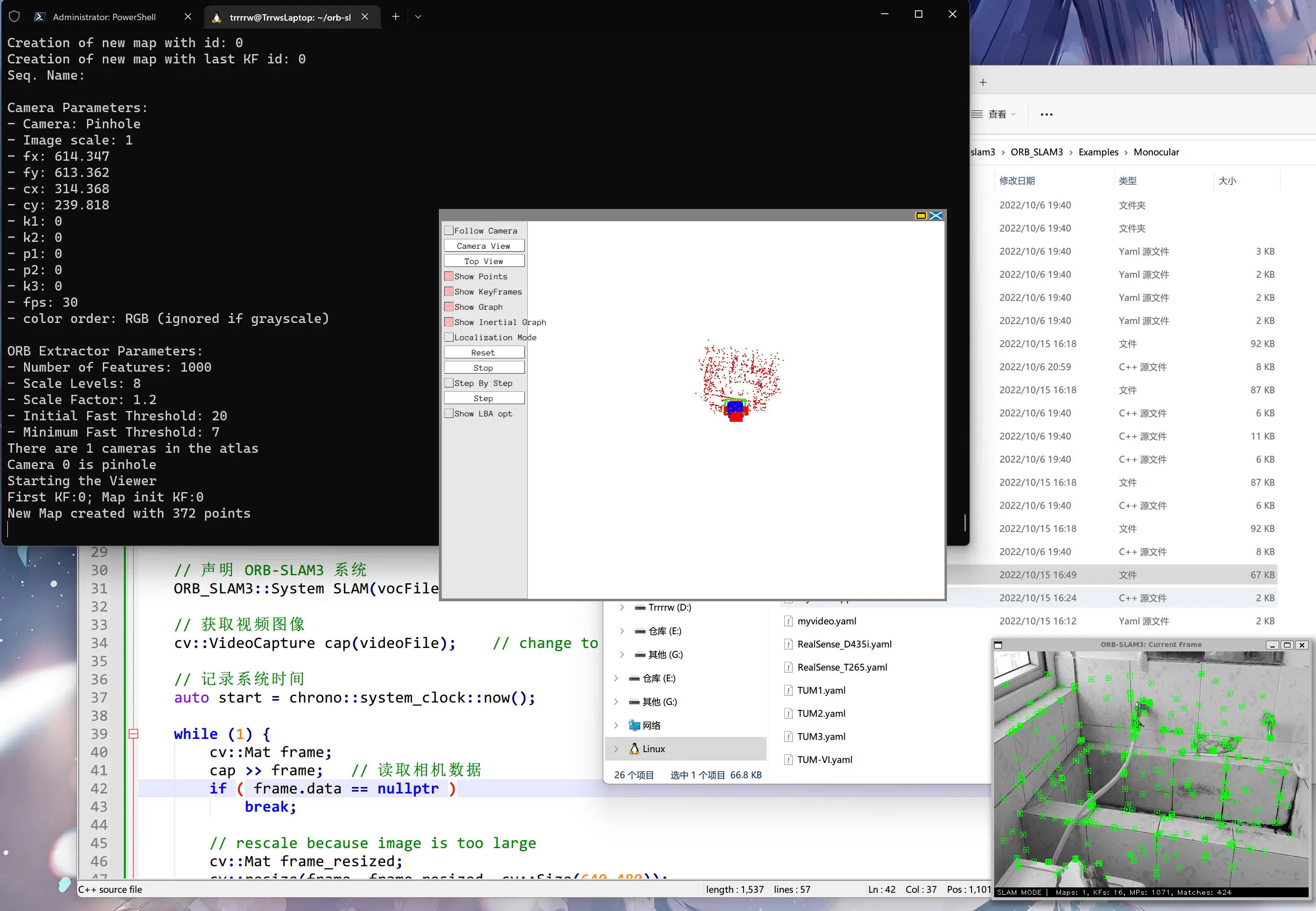Select Camera View icon in viewer
The height and width of the screenshot is (911, 1316).
[484, 245]
